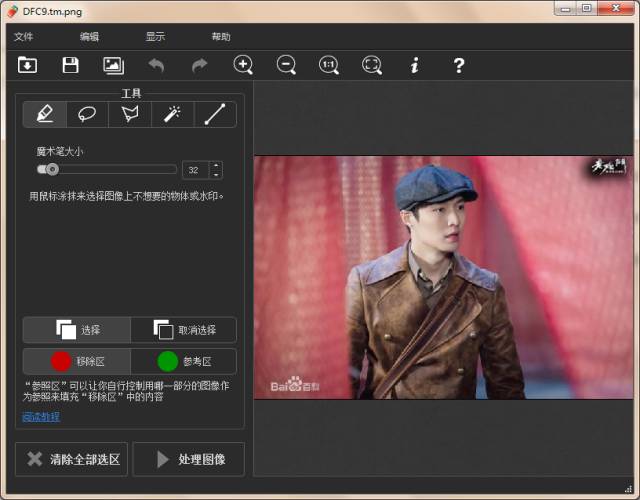Image resolution: width=640 pixels, height=500 pixels.
Task: Toggle the 选择 selection mode
Action: pyautogui.click(x=77, y=330)
